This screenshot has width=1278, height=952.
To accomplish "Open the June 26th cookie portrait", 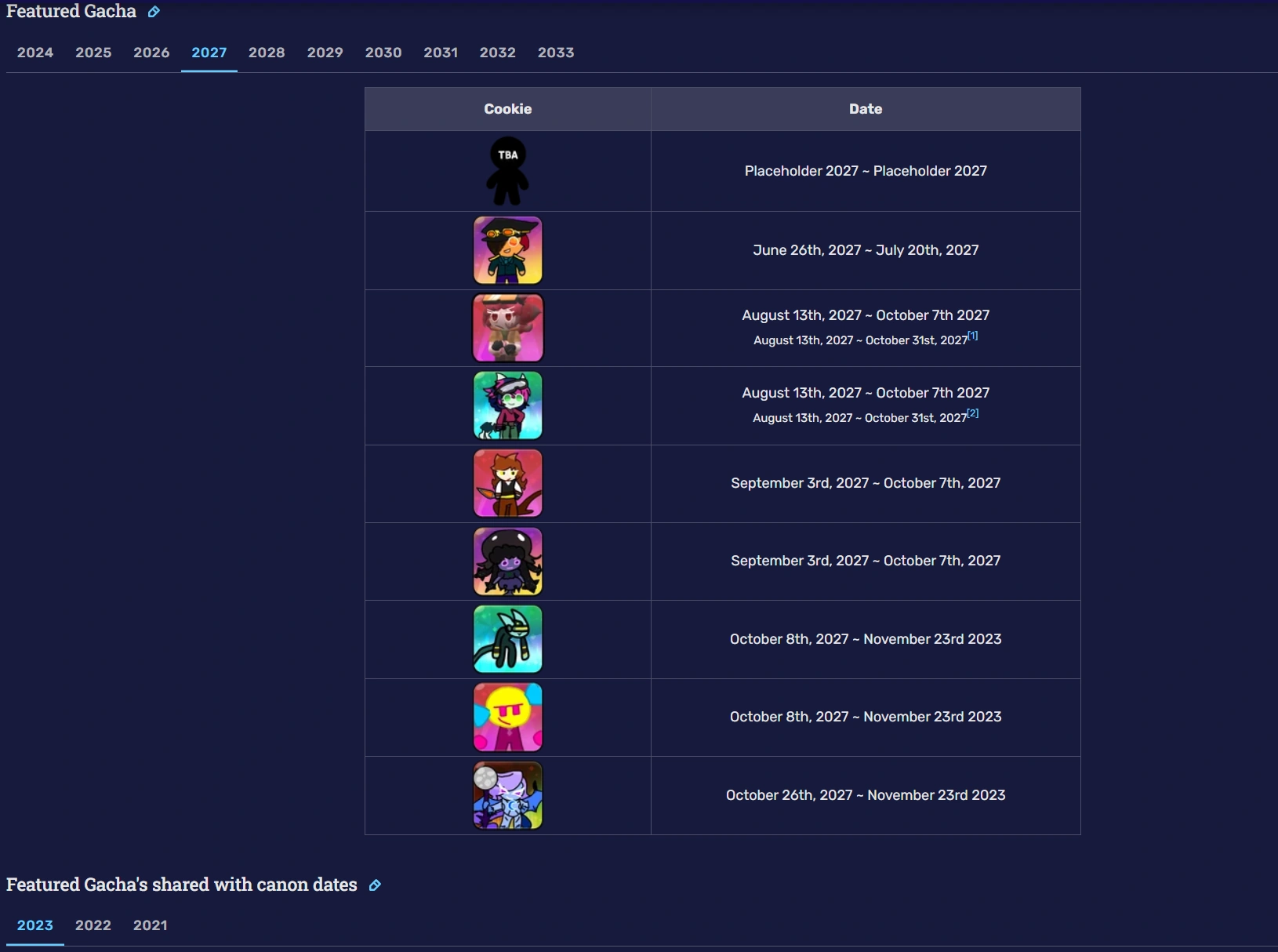I will pyautogui.click(x=507, y=250).
